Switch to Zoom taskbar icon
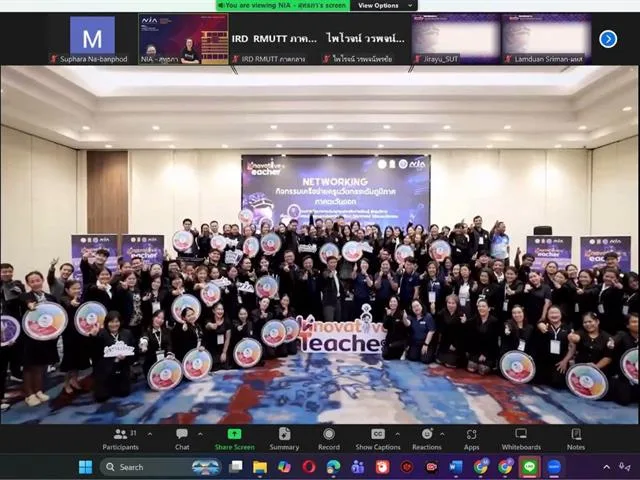Image resolution: width=640 pixels, height=480 pixels. click(x=554, y=467)
